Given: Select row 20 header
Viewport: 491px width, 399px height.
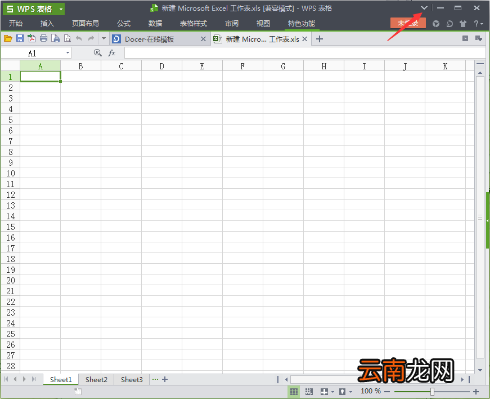Looking at the screenshot, I should tap(10, 280).
